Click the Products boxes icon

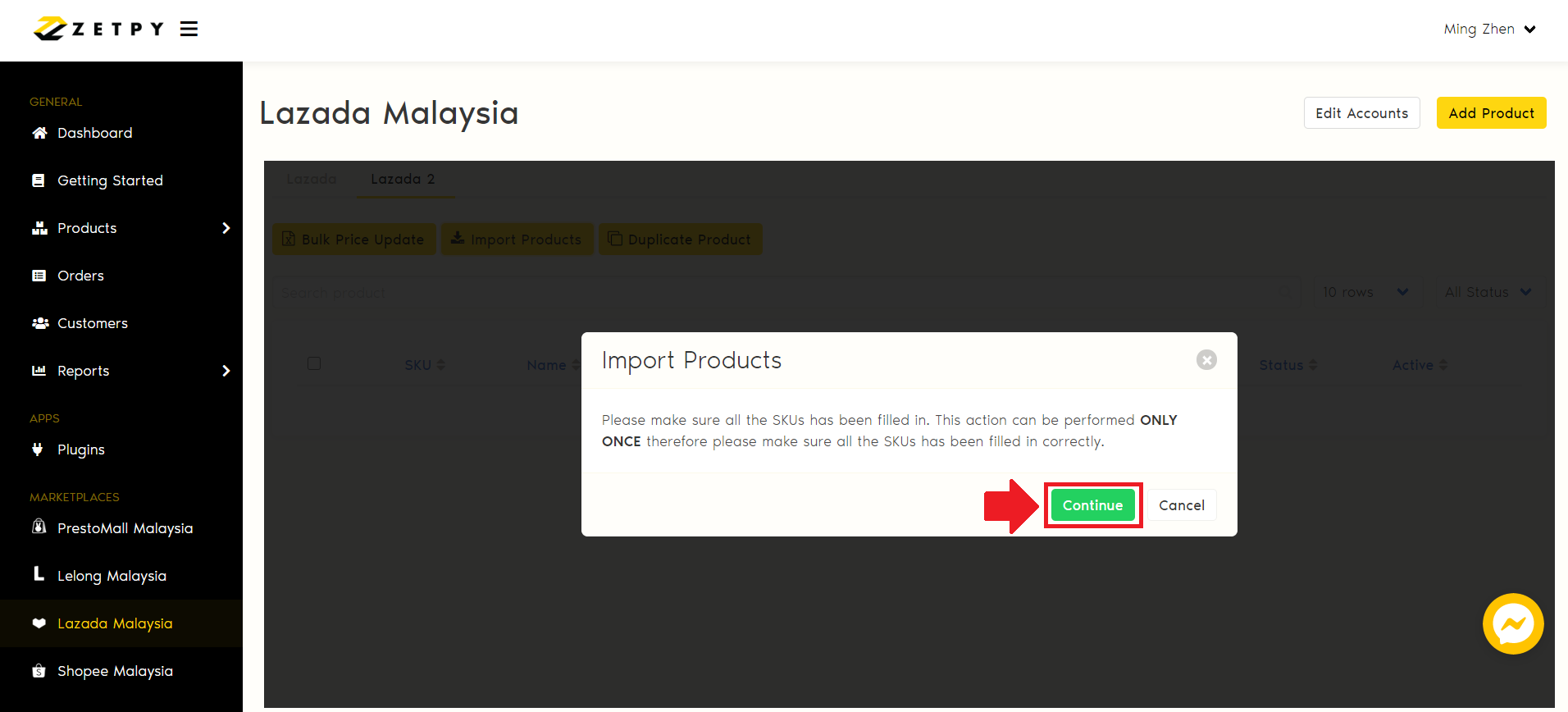tap(39, 228)
